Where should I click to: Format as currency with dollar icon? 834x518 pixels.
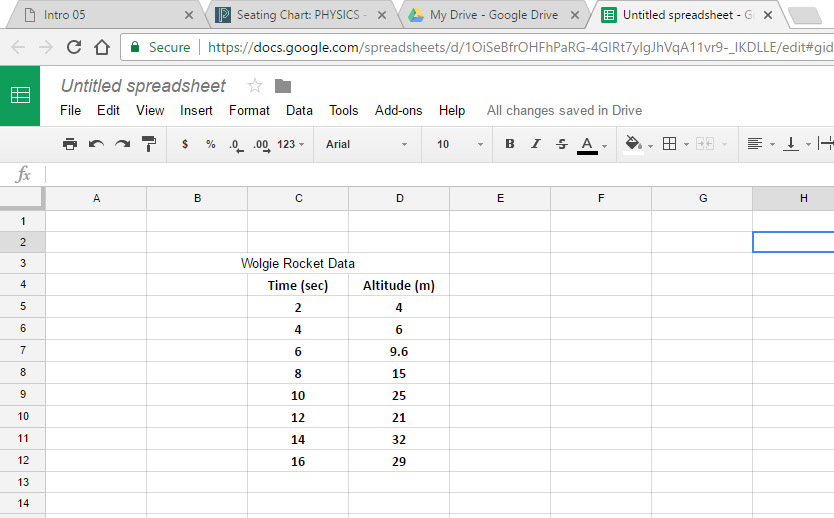click(x=185, y=144)
